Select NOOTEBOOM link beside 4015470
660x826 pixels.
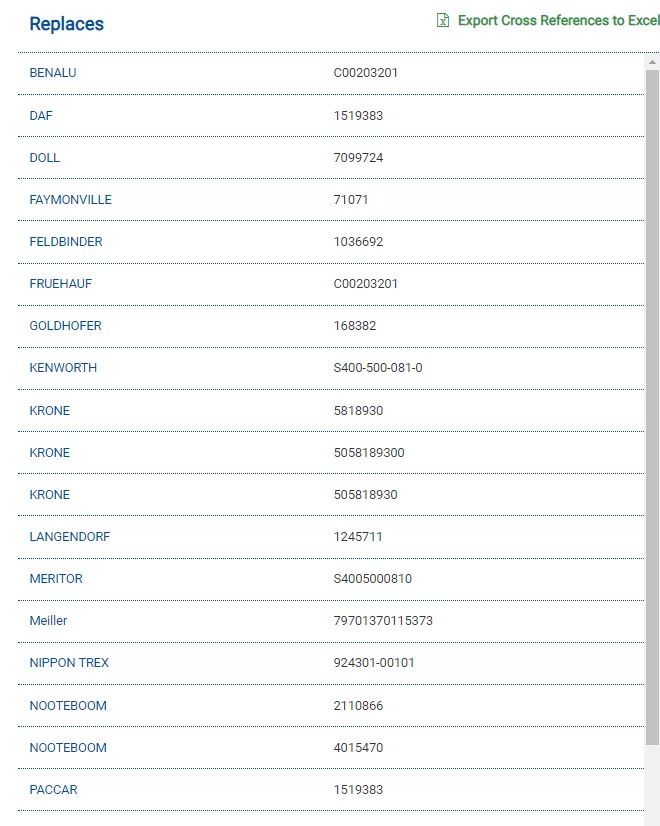(x=68, y=748)
